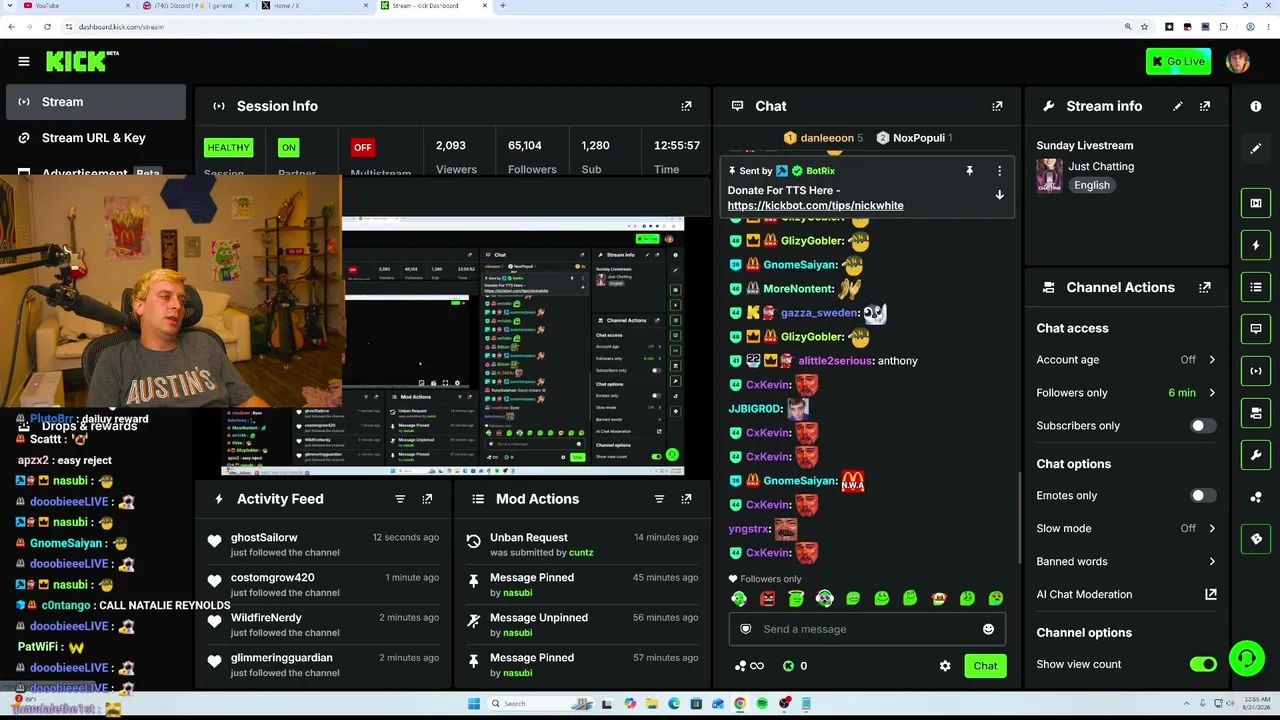Viewport: 1280px width, 720px height.
Task: Turn off Show view count
Action: point(1203,664)
